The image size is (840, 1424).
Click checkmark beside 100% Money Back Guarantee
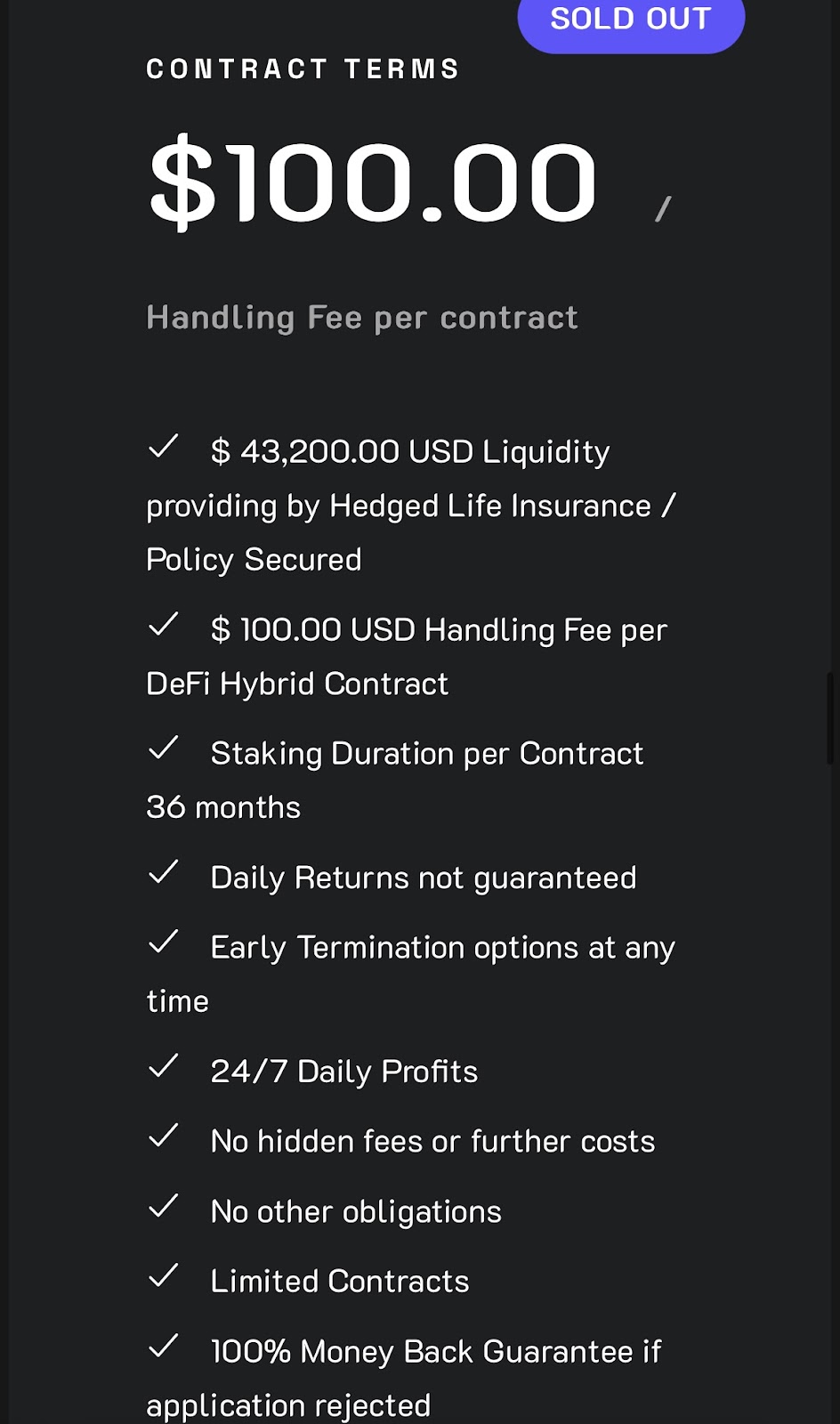[164, 1346]
